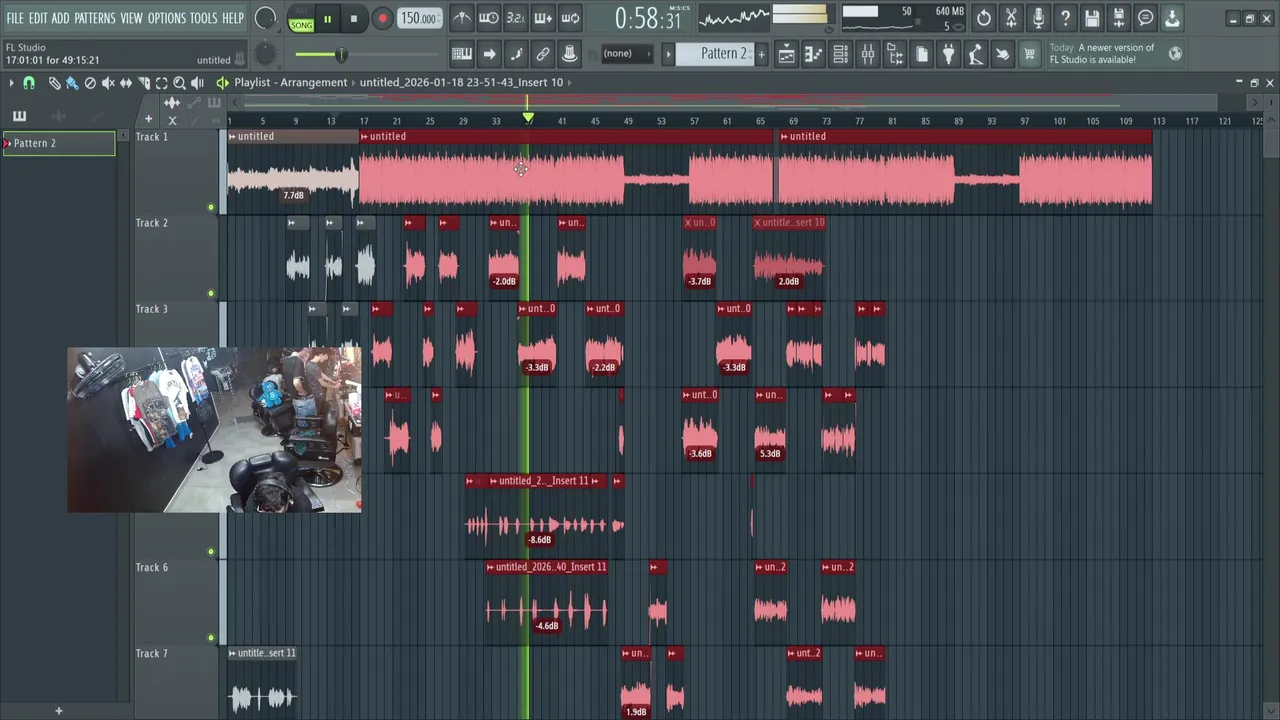The image size is (1280, 720).
Task: Select the Mute tool in Playlist
Action: click(x=108, y=83)
